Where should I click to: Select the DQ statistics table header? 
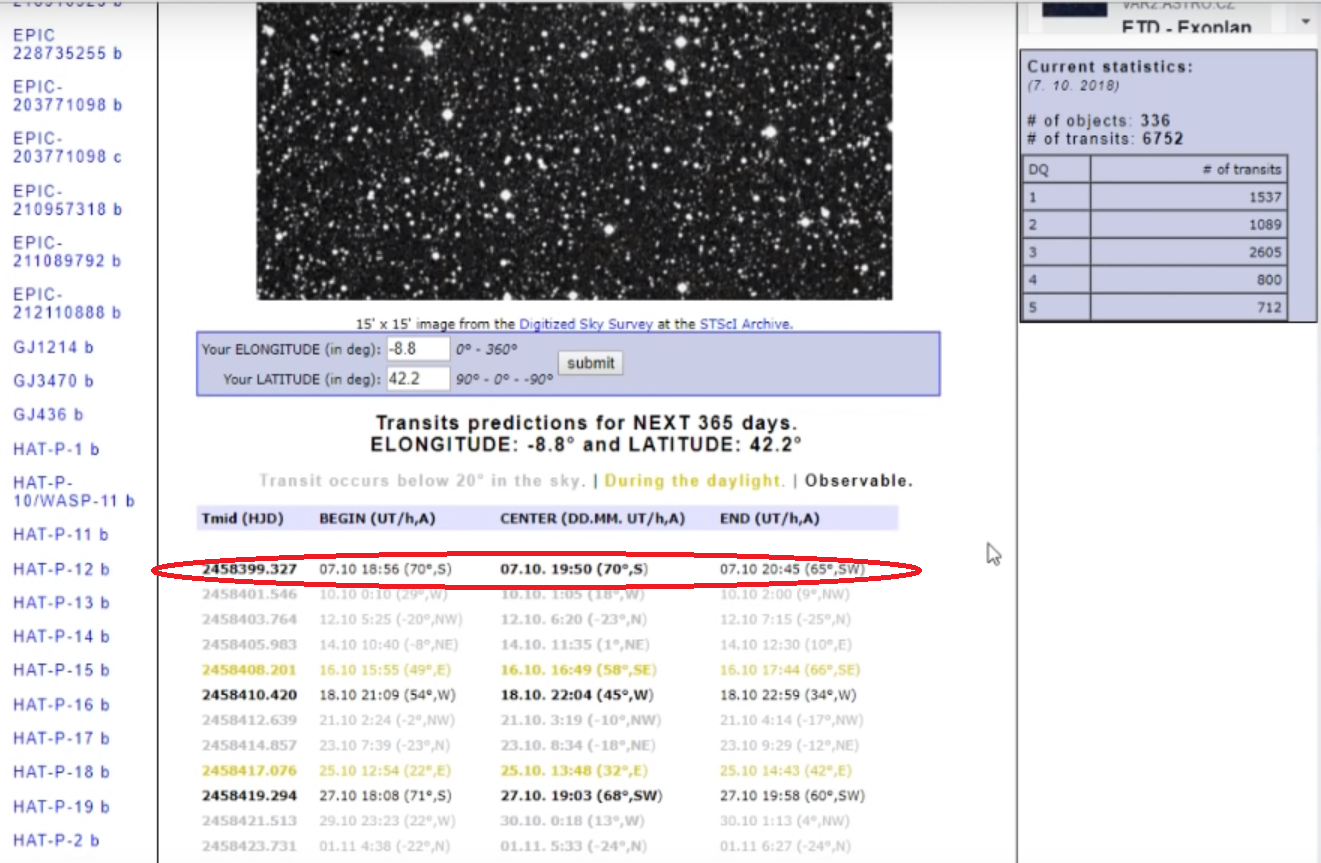(1037, 169)
